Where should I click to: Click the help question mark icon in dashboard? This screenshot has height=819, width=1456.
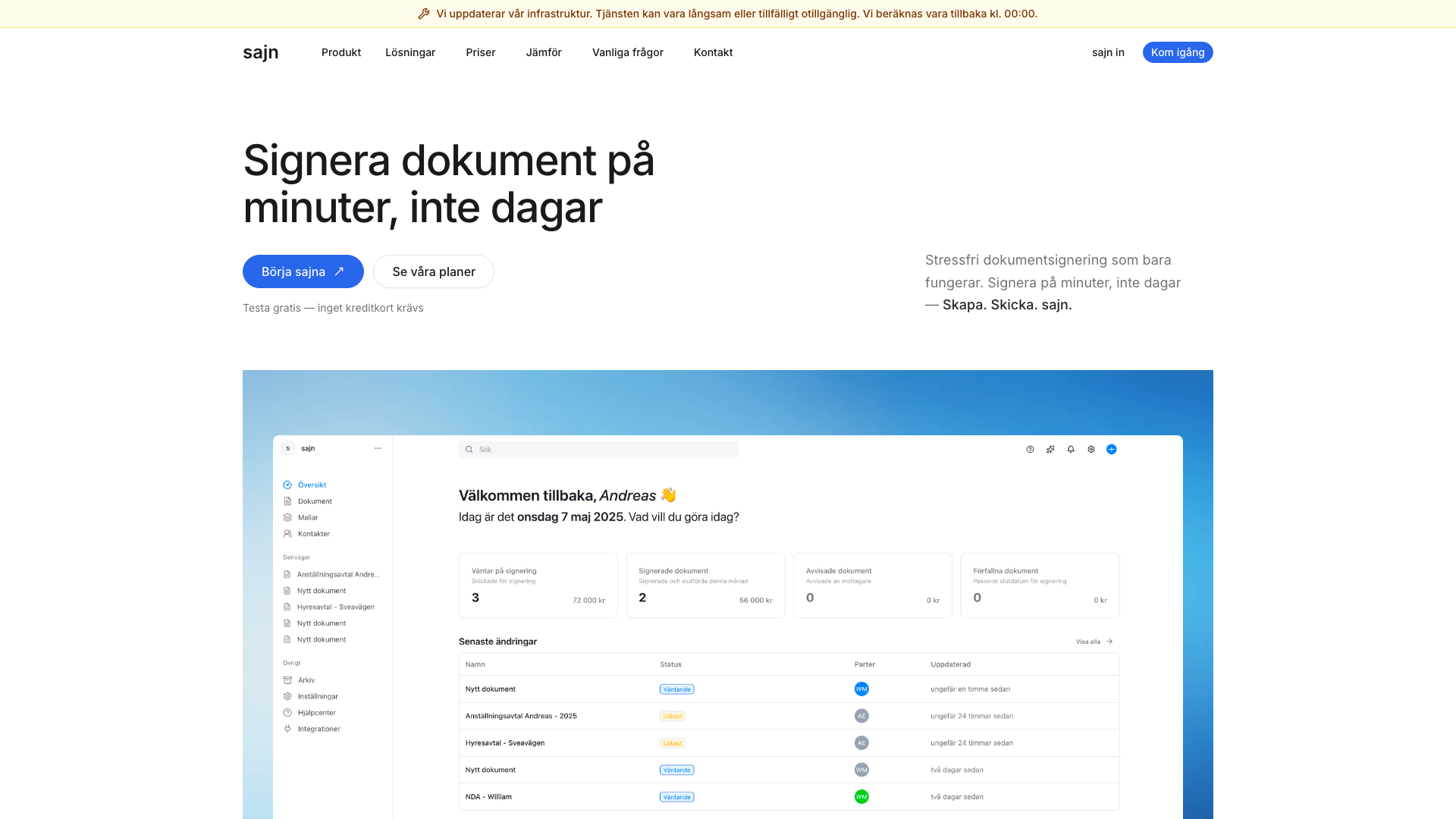coord(1030,450)
